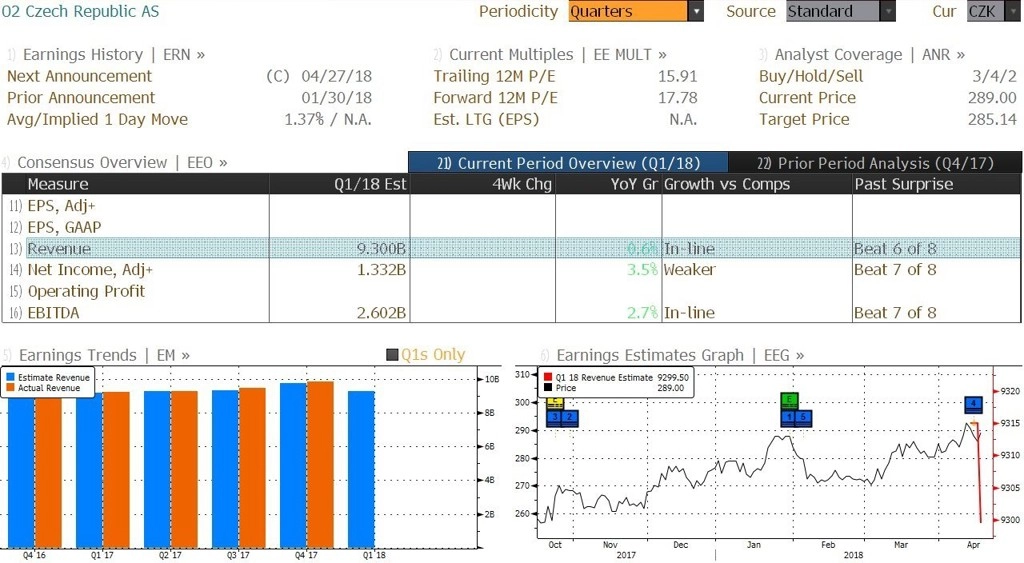1024x563 pixels.
Task: Click the Q1 18 estimate revenue bar
Action: 361,469
